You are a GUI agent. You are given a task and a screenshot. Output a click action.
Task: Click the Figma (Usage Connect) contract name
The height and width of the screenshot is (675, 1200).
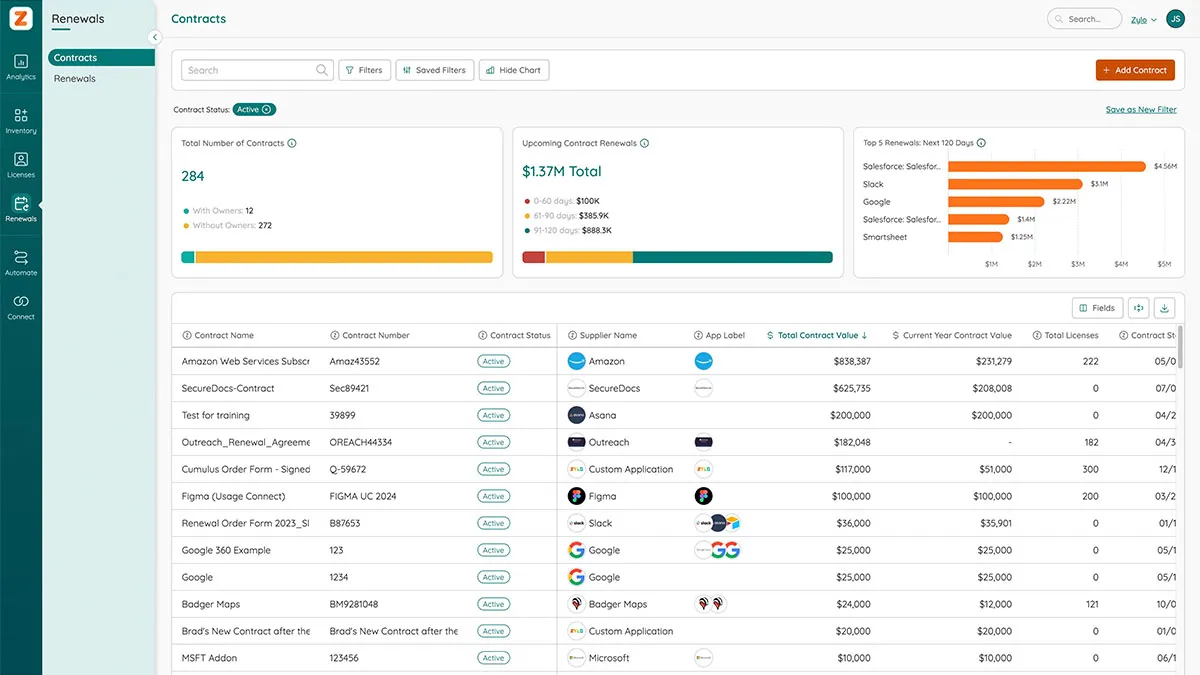(x=233, y=496)
